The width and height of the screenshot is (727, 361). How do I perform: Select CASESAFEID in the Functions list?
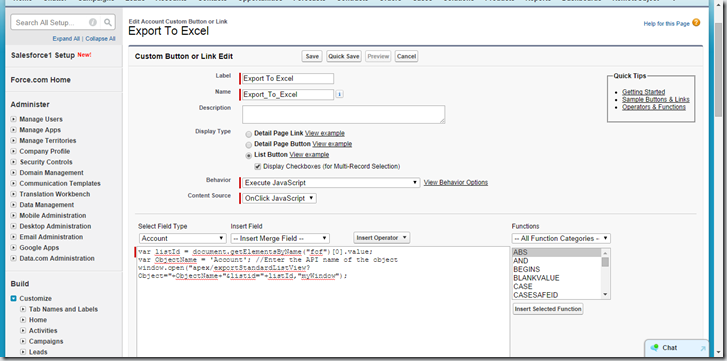[556, 295]
